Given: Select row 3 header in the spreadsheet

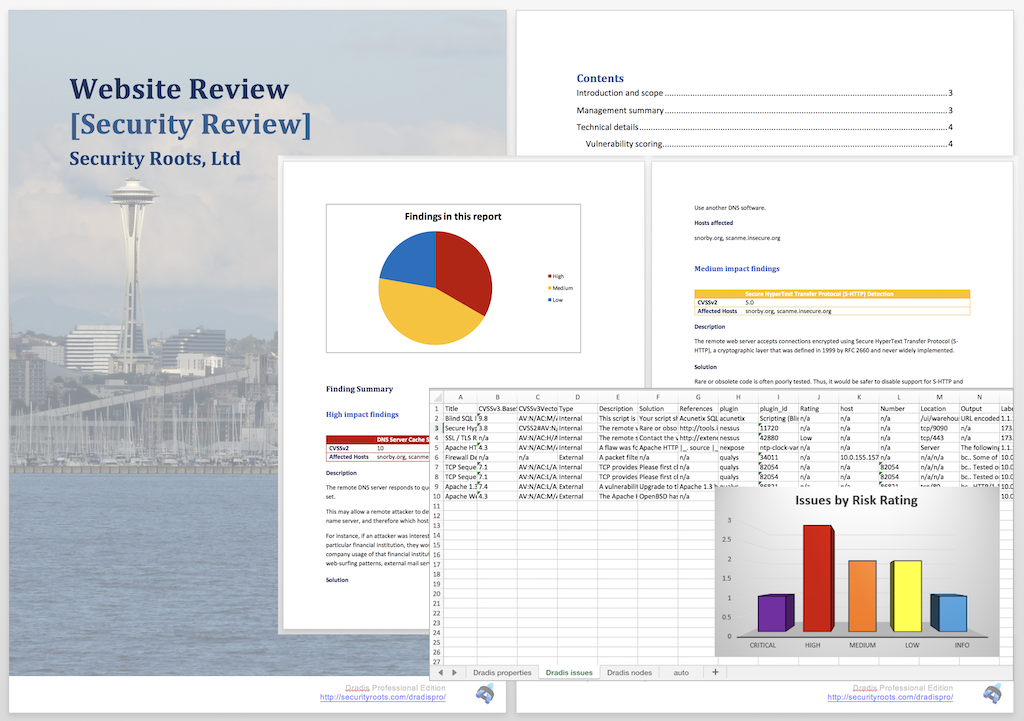Looking at the screenshot, I should click(x=437, y=428).
